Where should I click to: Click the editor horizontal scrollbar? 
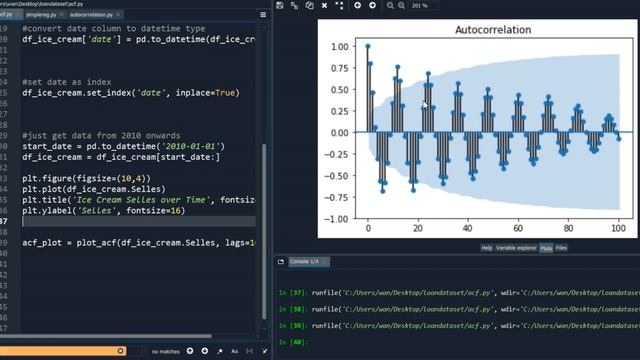click(106, 336)
